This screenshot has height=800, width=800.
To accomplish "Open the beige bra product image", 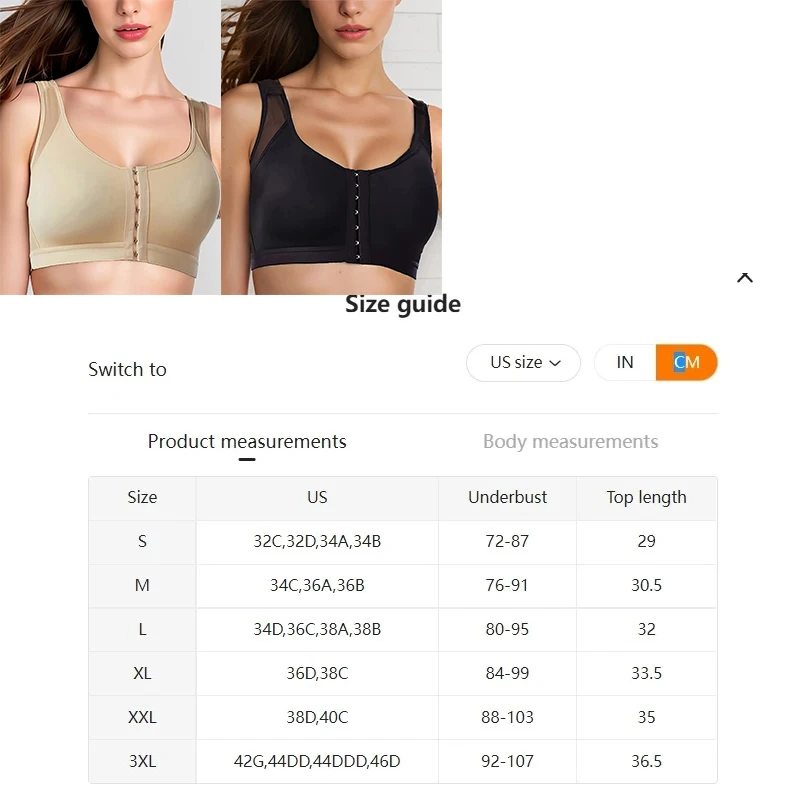I will (x=110, y=147).
